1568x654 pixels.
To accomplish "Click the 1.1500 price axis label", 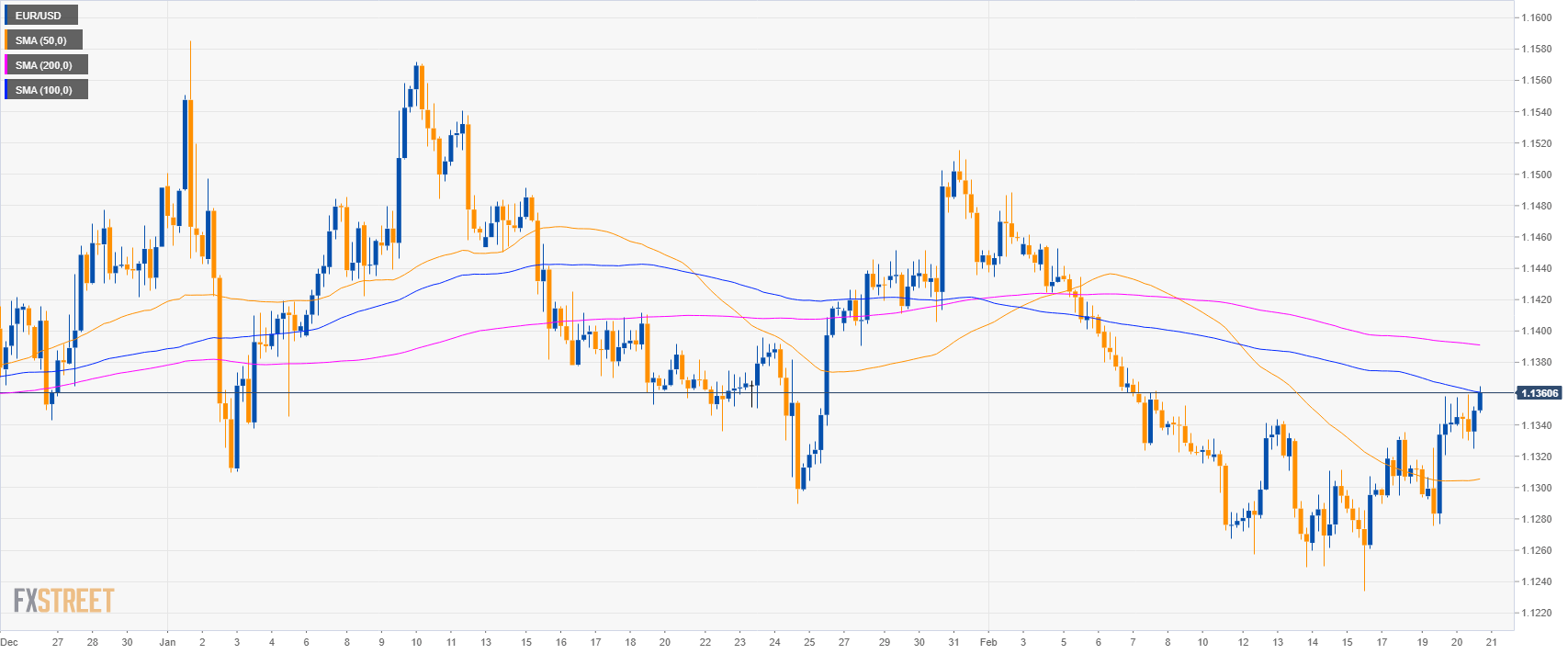I will (1535, 175).
